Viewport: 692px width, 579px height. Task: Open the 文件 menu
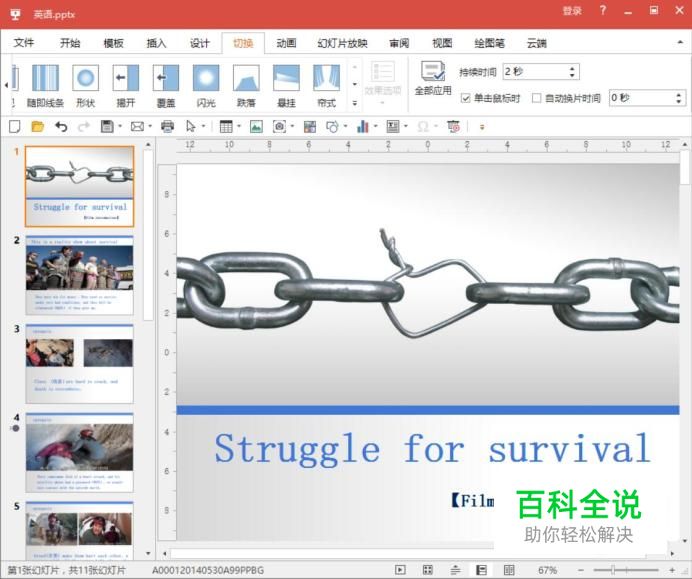(x=24, y=43)
